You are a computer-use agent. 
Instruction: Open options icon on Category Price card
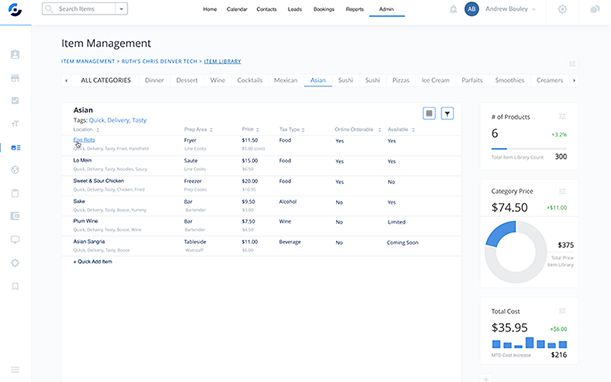click(x=562, y=191)
